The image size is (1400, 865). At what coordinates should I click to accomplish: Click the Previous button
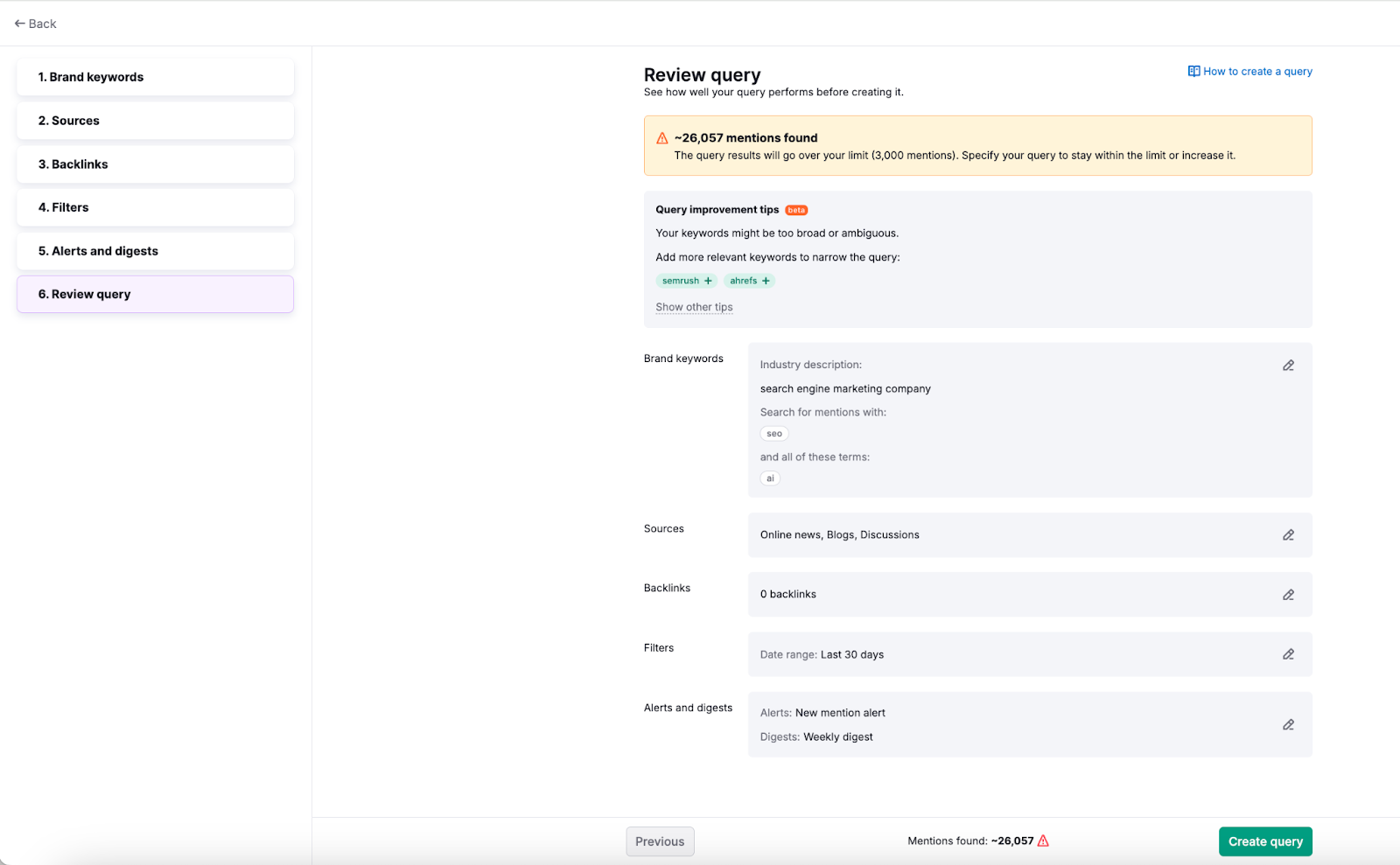tap(660, 841)
